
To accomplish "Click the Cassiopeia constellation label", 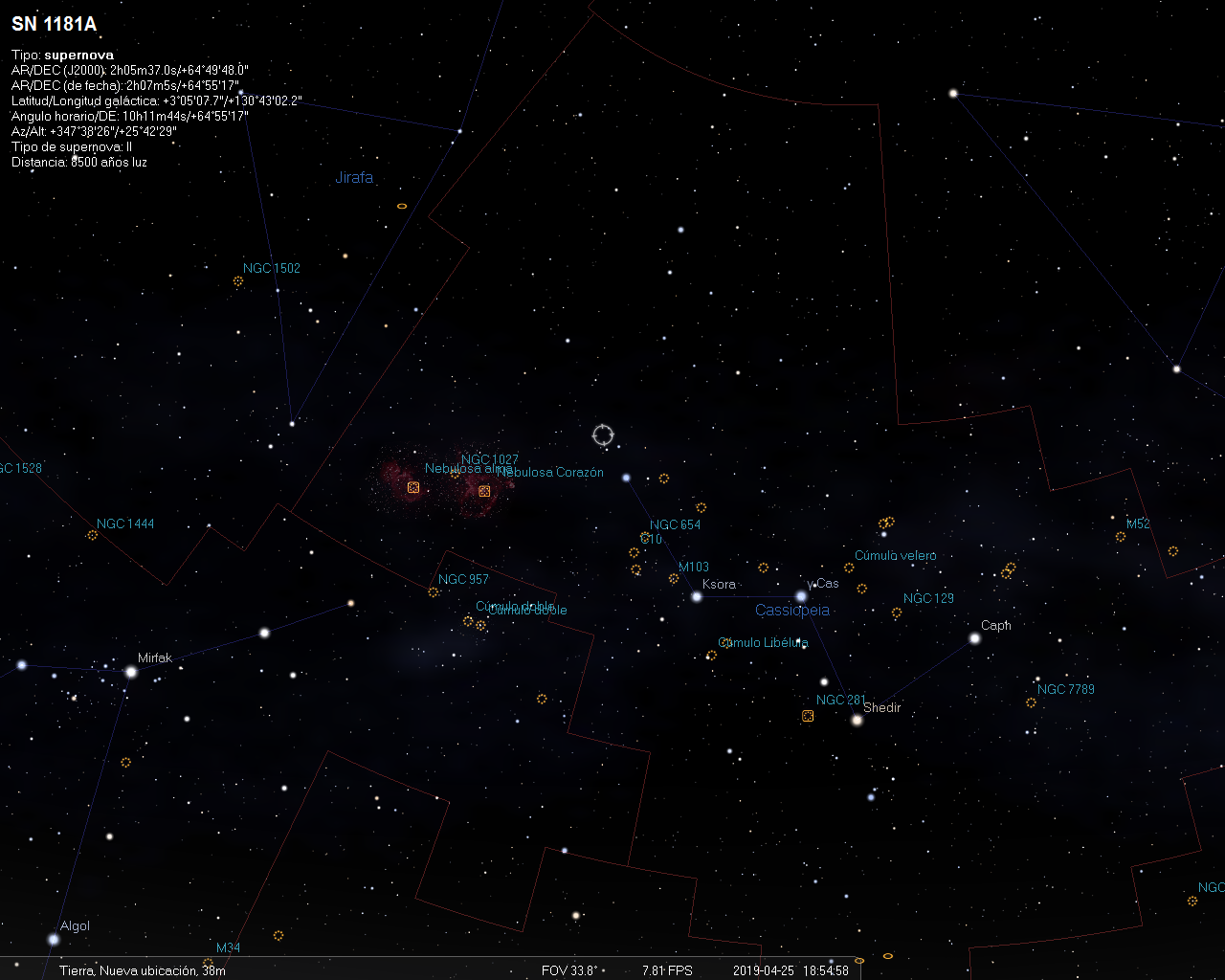I will point(793,610).
